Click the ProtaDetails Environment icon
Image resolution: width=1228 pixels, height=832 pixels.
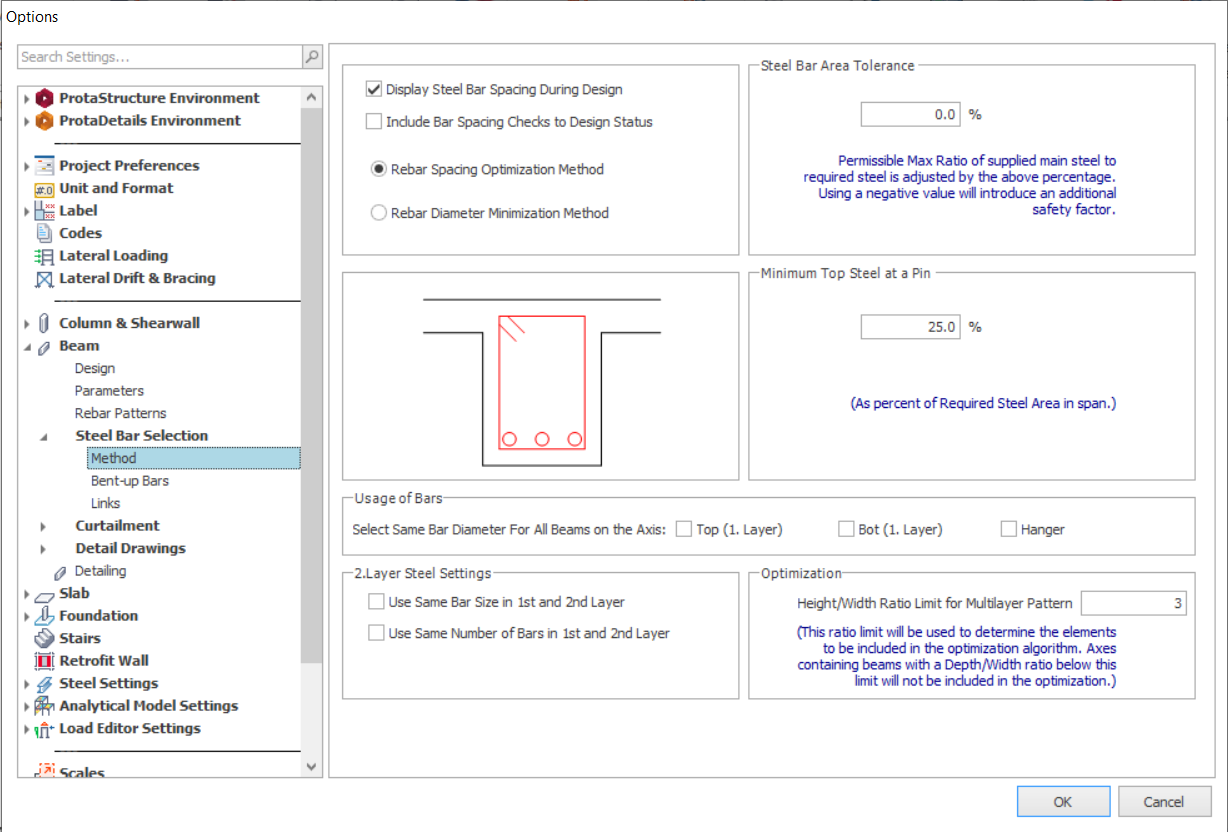[x=44, y=121]
